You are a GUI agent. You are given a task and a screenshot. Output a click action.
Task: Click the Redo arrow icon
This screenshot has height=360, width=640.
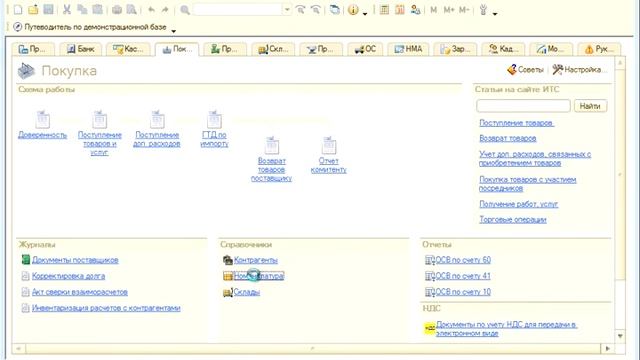tap(165, 9)
